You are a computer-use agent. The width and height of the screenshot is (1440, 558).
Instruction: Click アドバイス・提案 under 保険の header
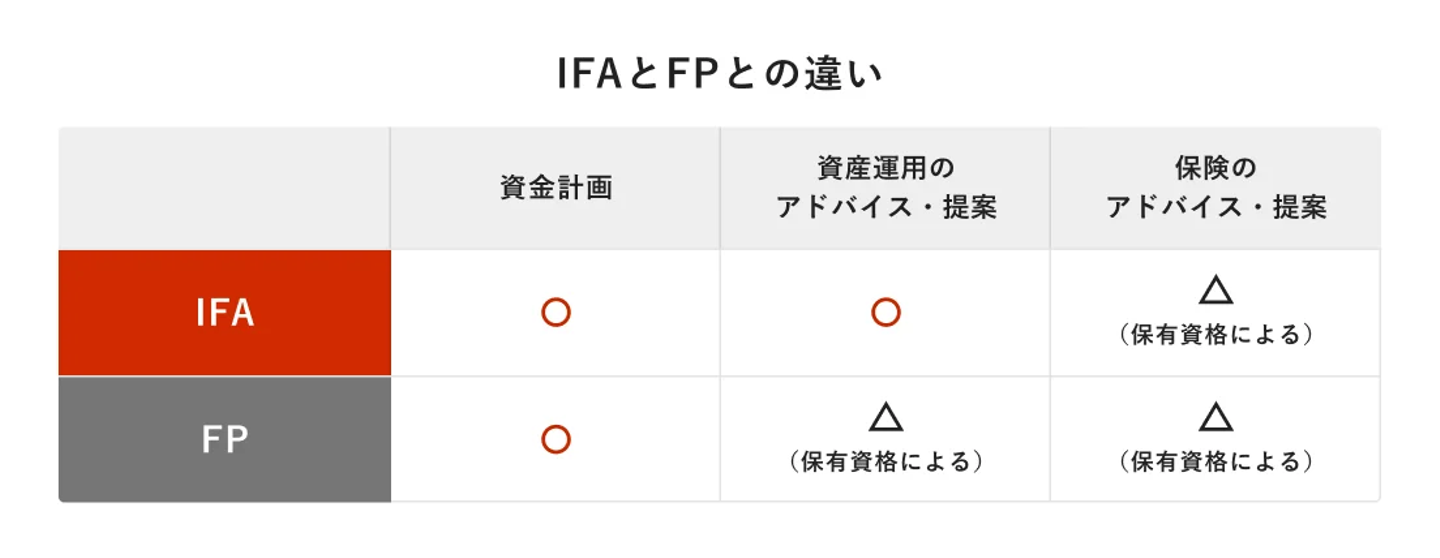1215,208
